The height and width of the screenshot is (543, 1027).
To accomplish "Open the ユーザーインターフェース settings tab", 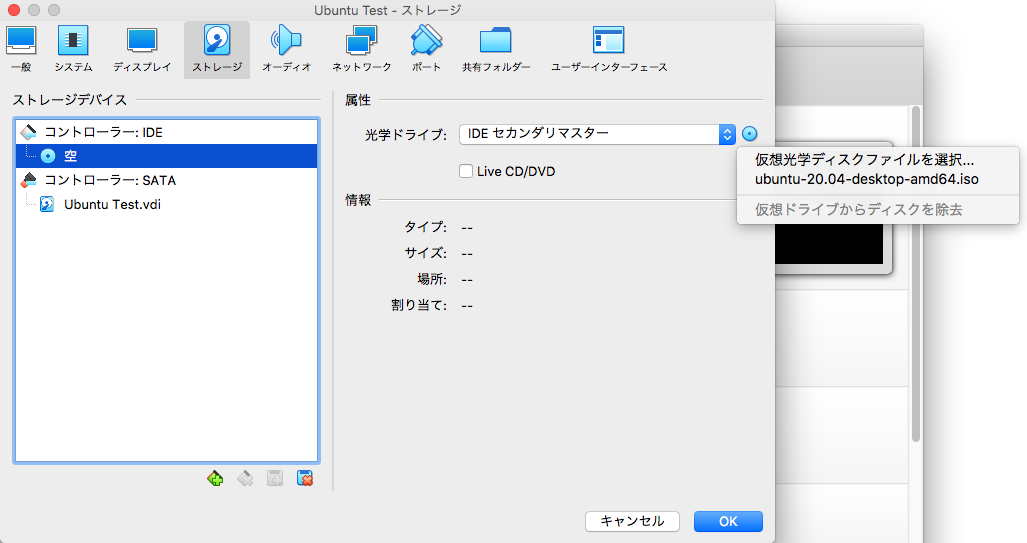I will click(609, 50).
